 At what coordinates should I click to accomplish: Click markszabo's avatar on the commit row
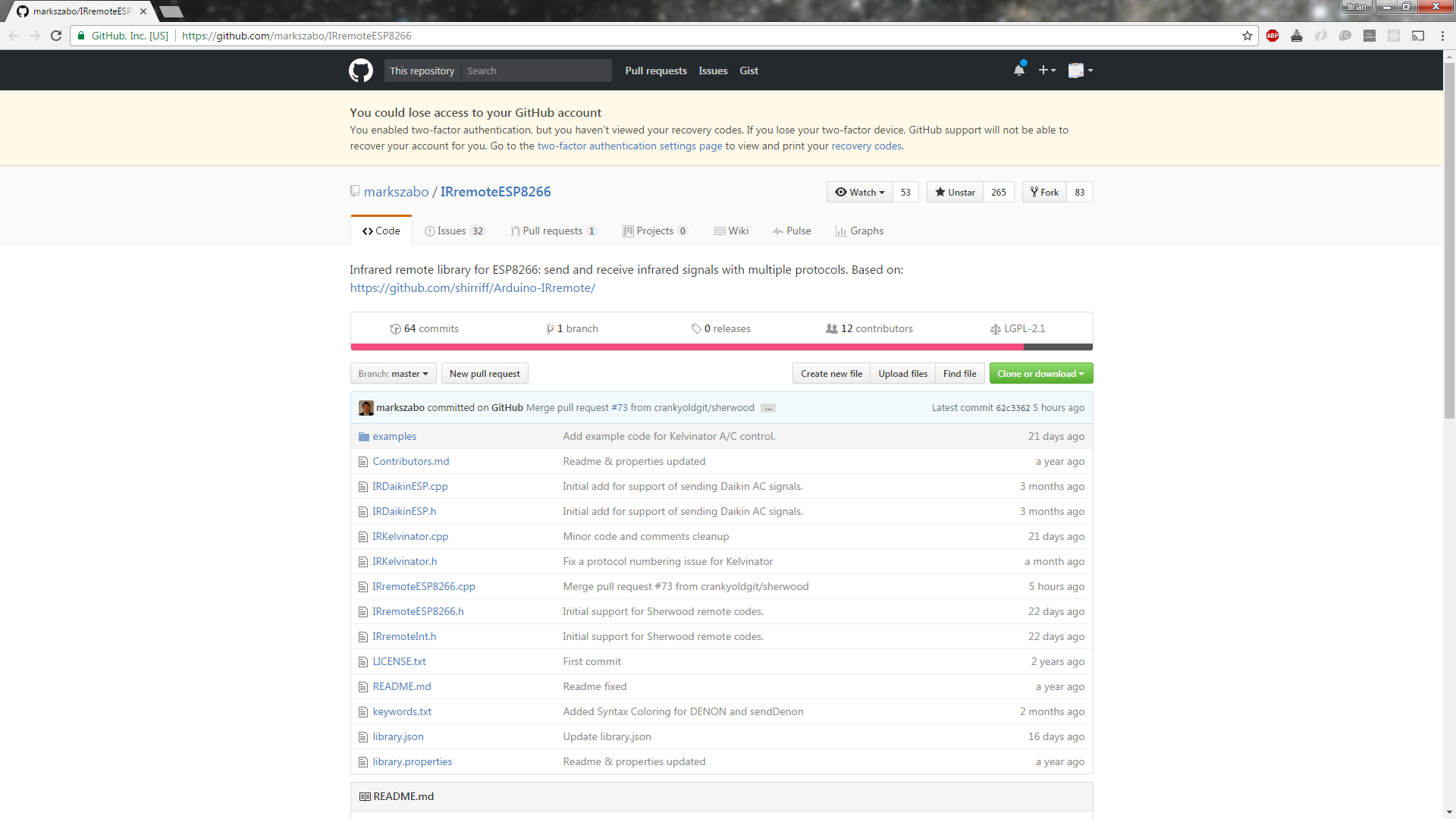click(366, 408)
